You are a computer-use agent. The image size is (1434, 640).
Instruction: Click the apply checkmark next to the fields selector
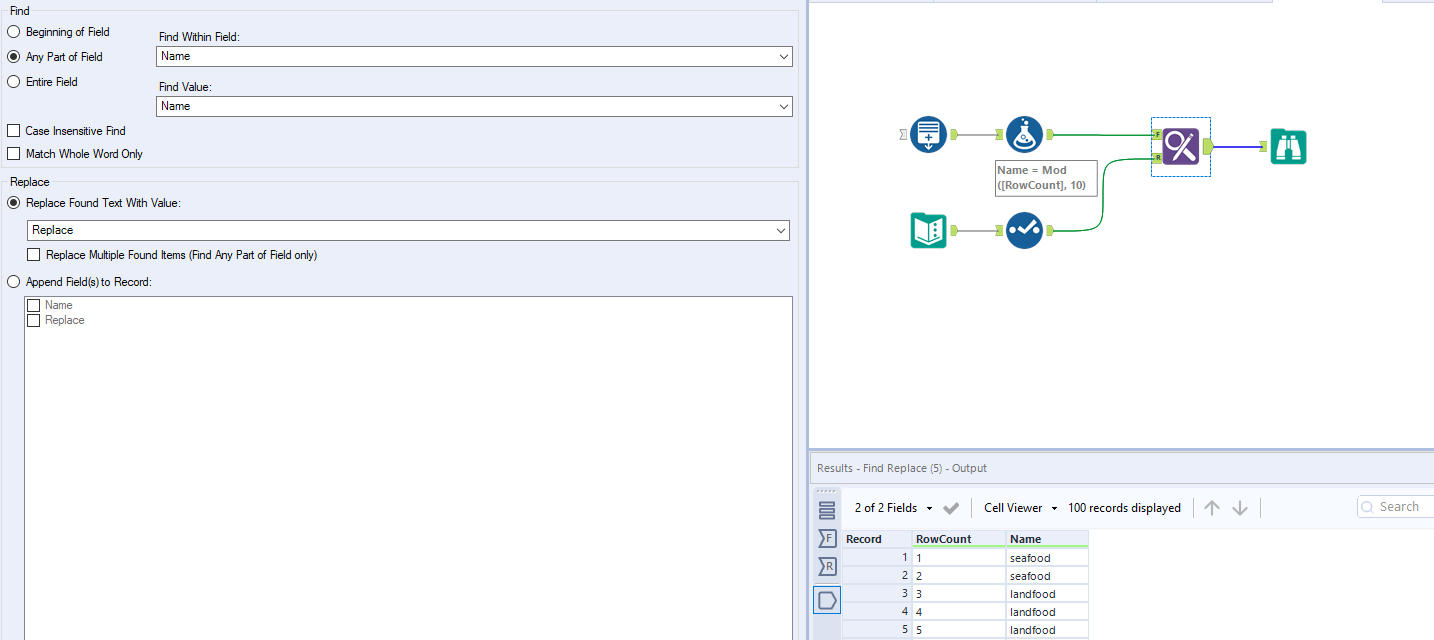[x=950, y=507]
